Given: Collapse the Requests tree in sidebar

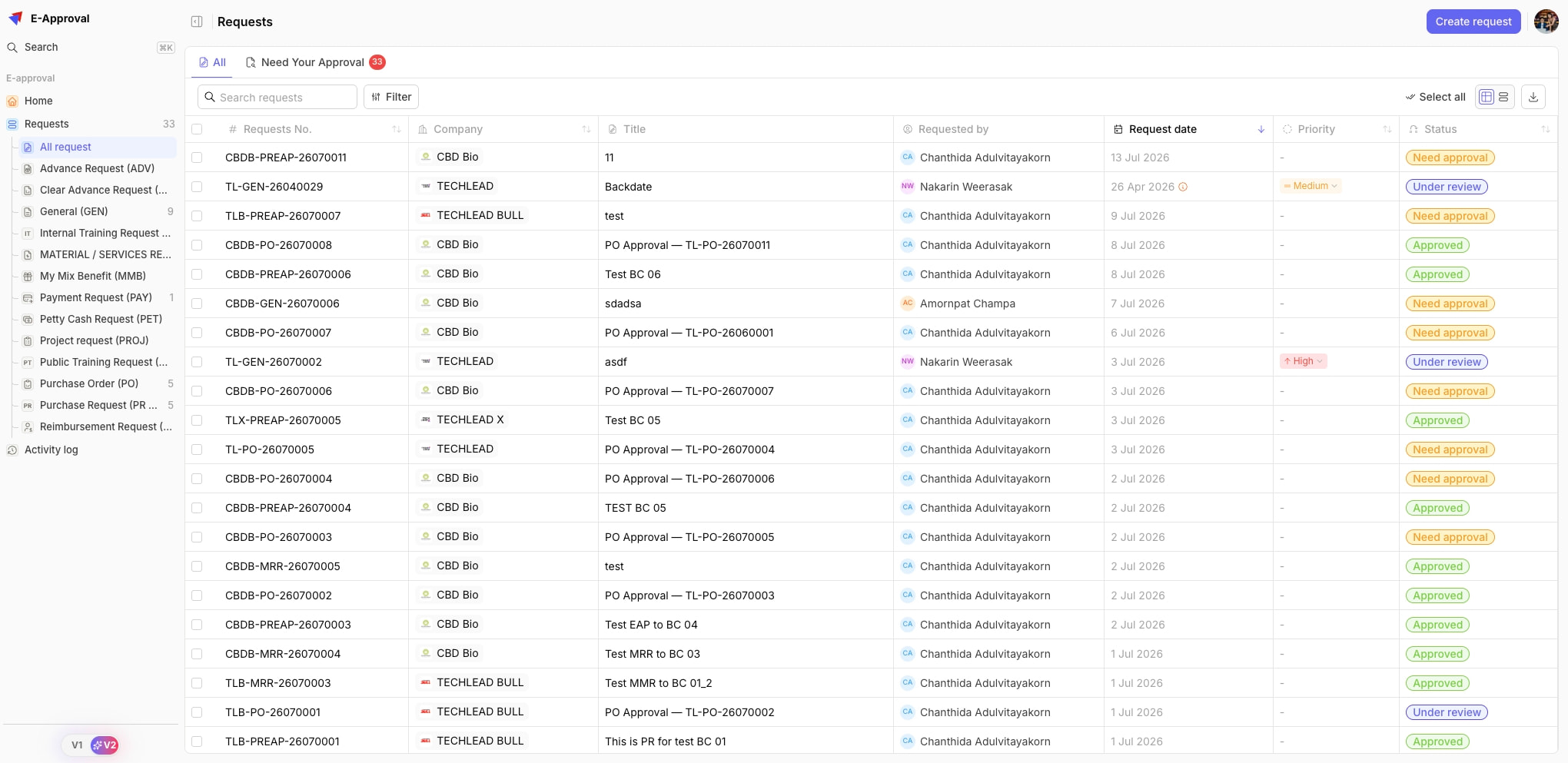Looking at the screenshot, I should (91, 124).
